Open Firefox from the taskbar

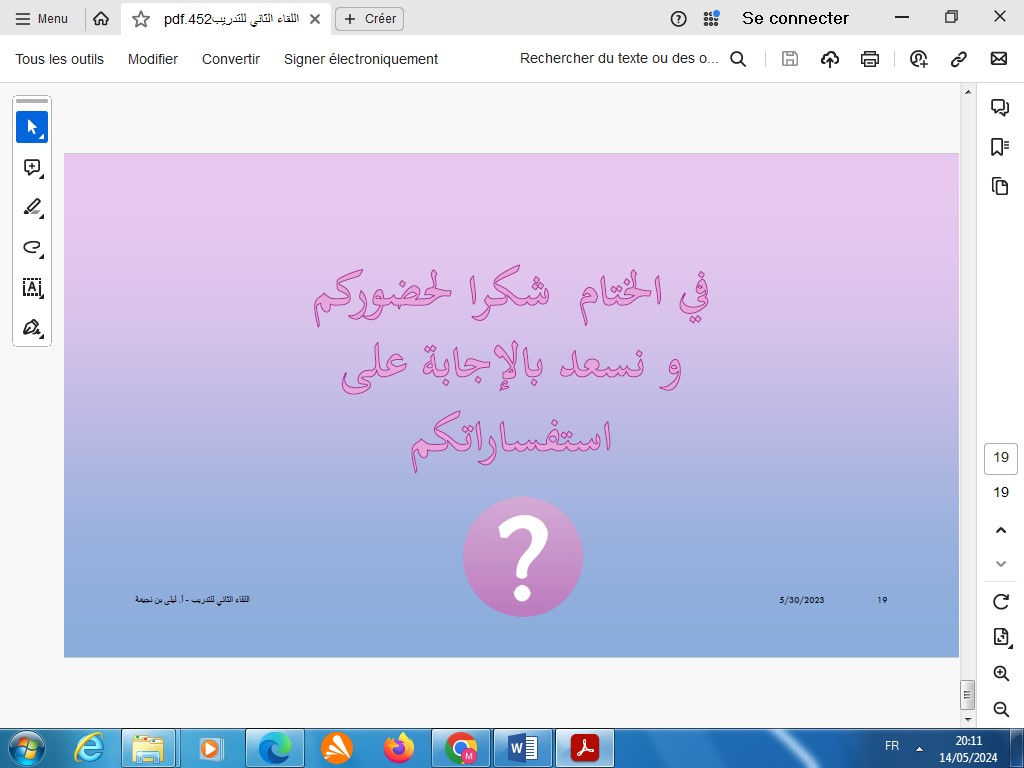(x=398, y=748)
